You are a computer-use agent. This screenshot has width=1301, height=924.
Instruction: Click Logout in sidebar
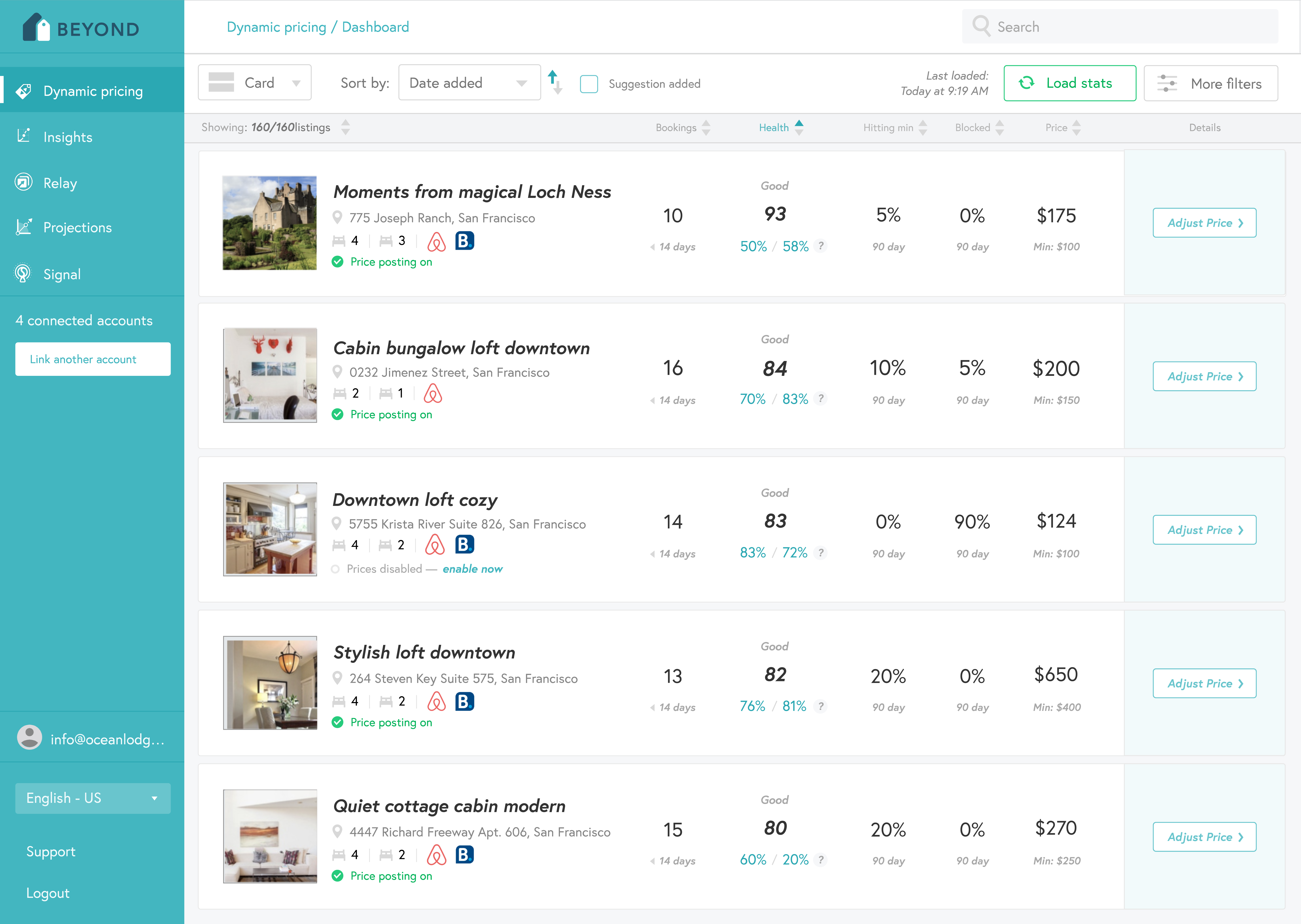pos(48,893)
